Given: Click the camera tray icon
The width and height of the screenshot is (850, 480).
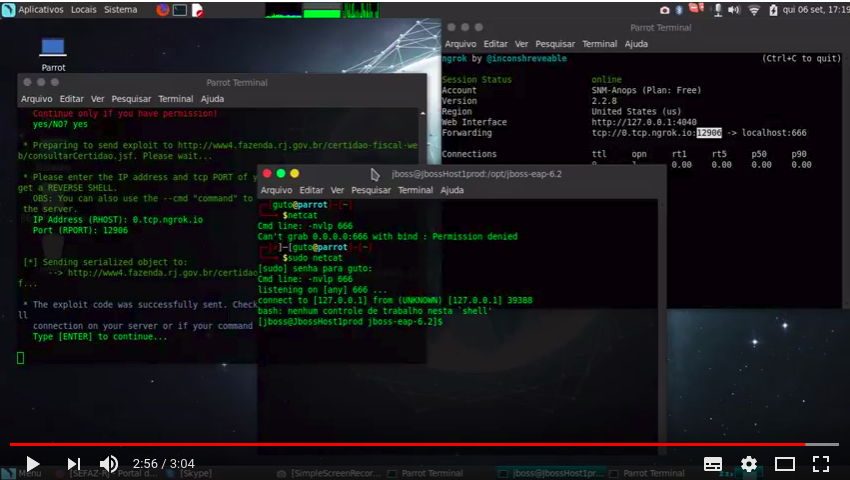Looking at the screenshot, I should point(665,10).
